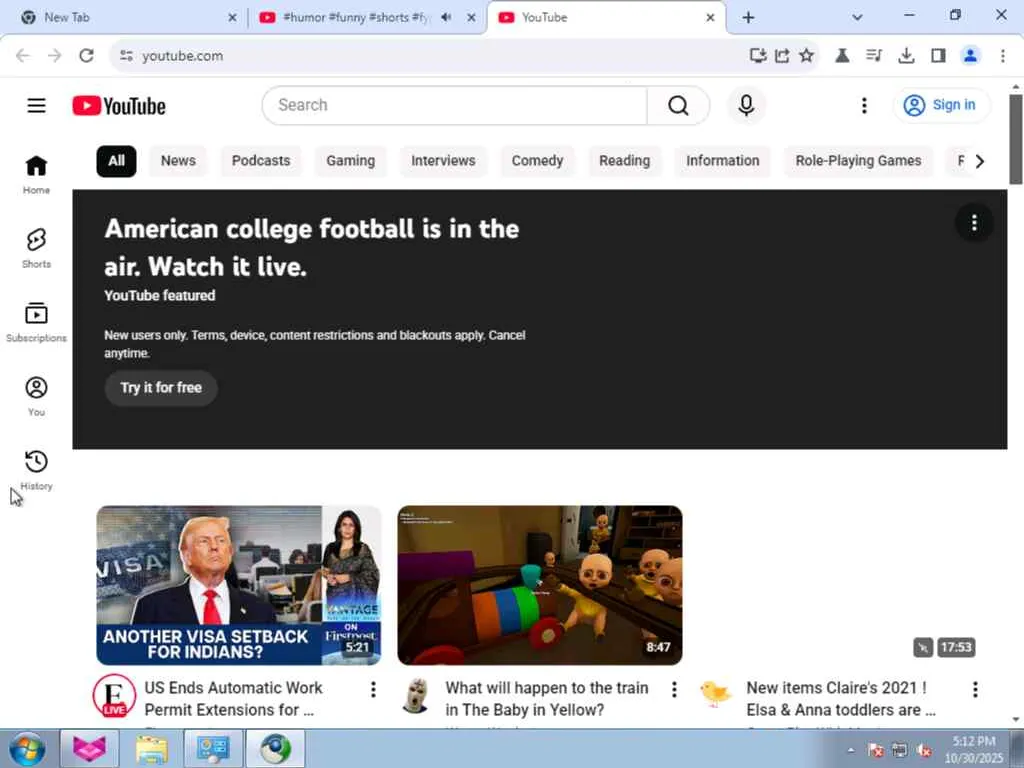Screen dimensions: 1024x768
Task: Open Chrome downloads icon
Action: tap(906, 56)
